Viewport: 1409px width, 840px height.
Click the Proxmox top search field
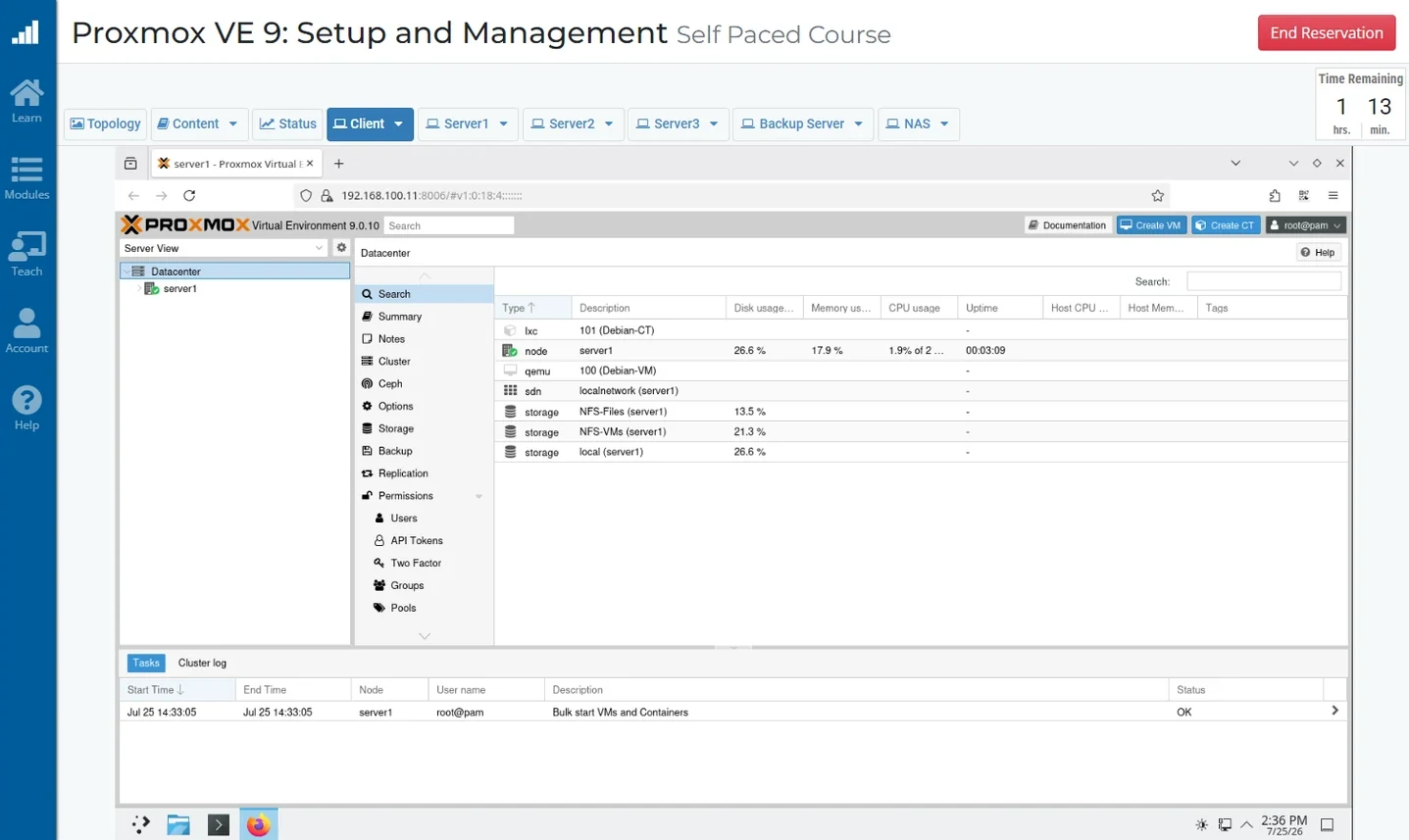[x=448, y=225]
